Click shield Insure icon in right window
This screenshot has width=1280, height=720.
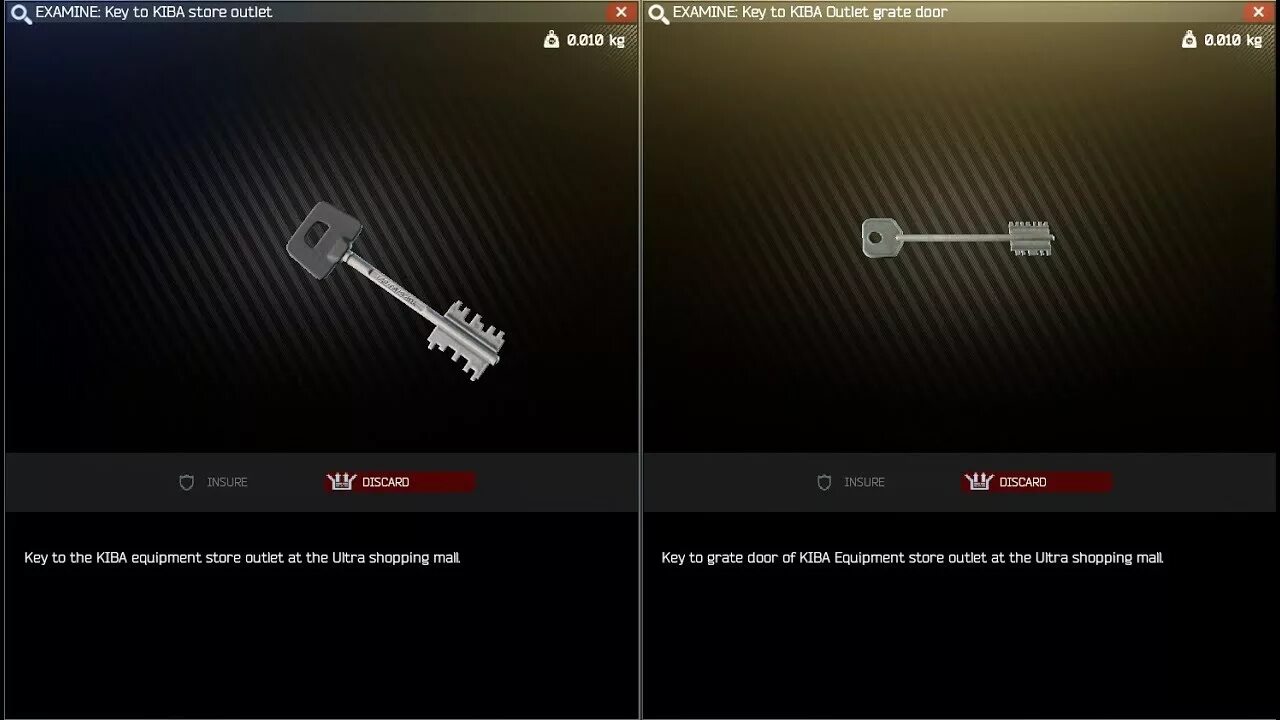pyautogui.click(x=824, y=482)
